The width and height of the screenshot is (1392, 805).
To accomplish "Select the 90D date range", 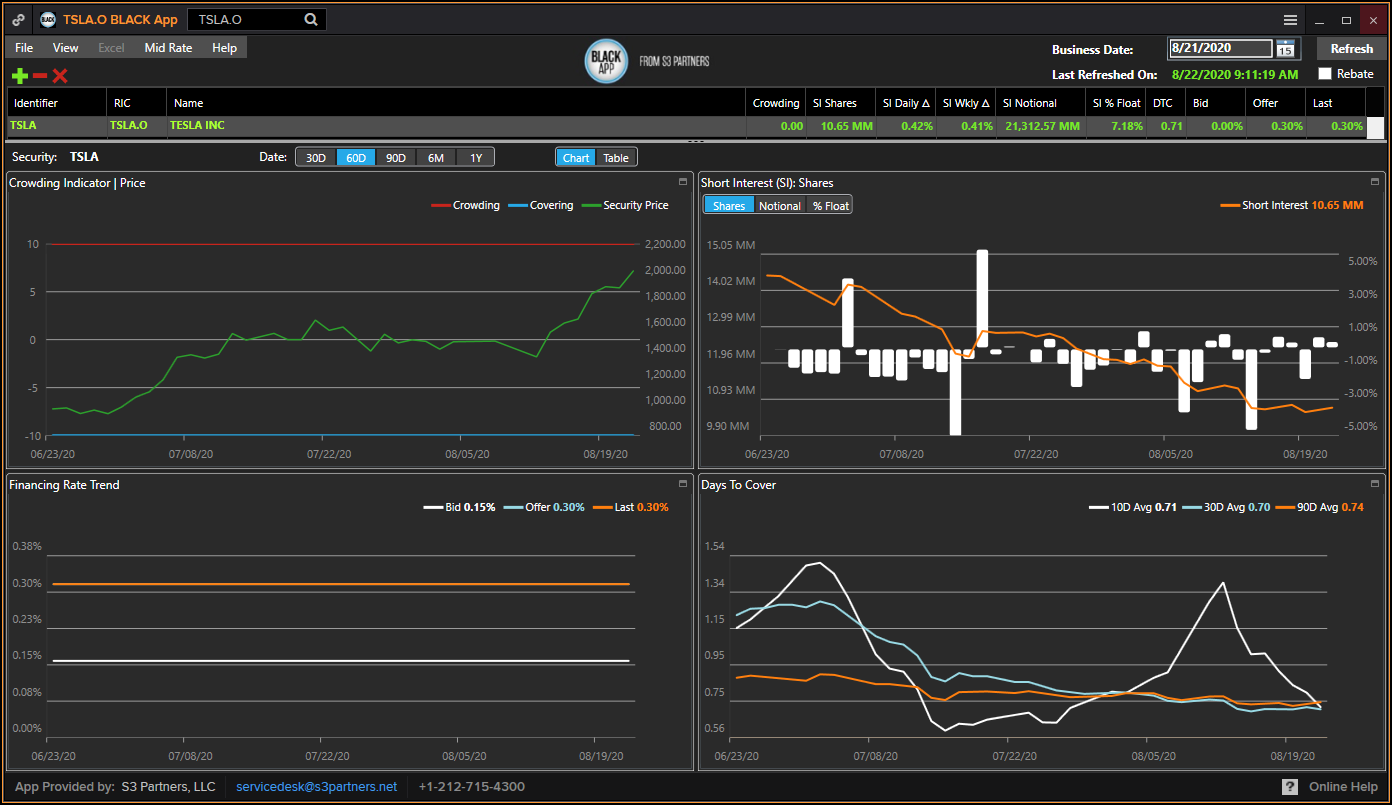I will tap(395, 158).
